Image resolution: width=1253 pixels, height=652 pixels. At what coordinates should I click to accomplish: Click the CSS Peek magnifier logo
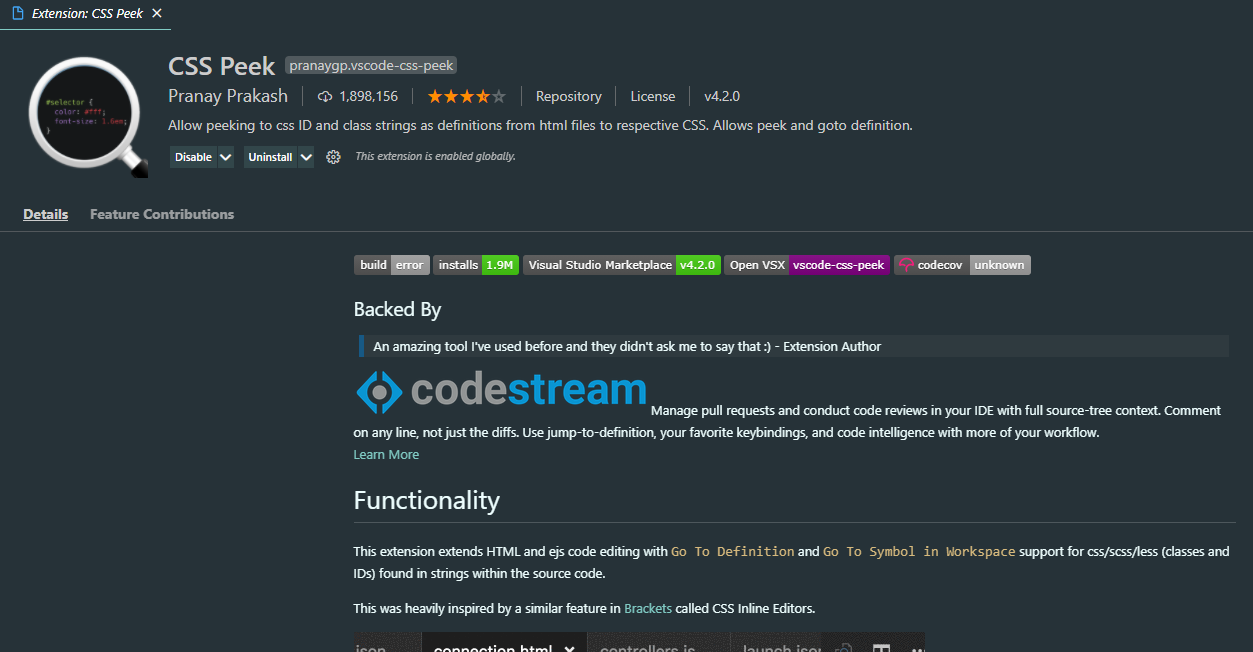click(89, 117)
